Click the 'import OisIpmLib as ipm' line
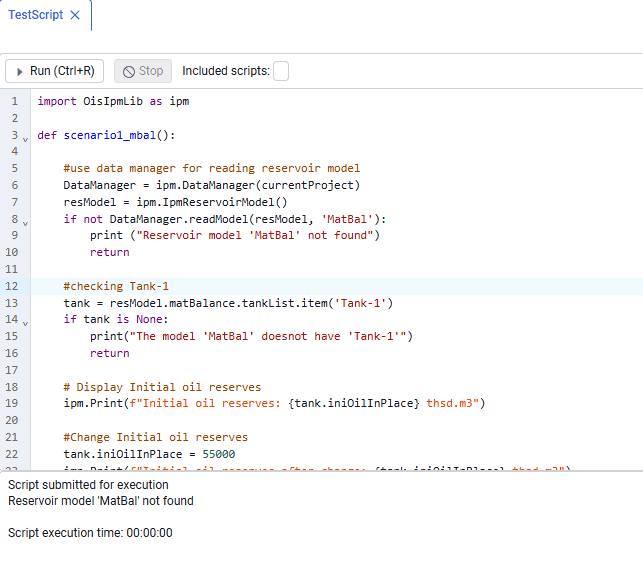This screenshot has width=643, height=568. coord(113,101)
